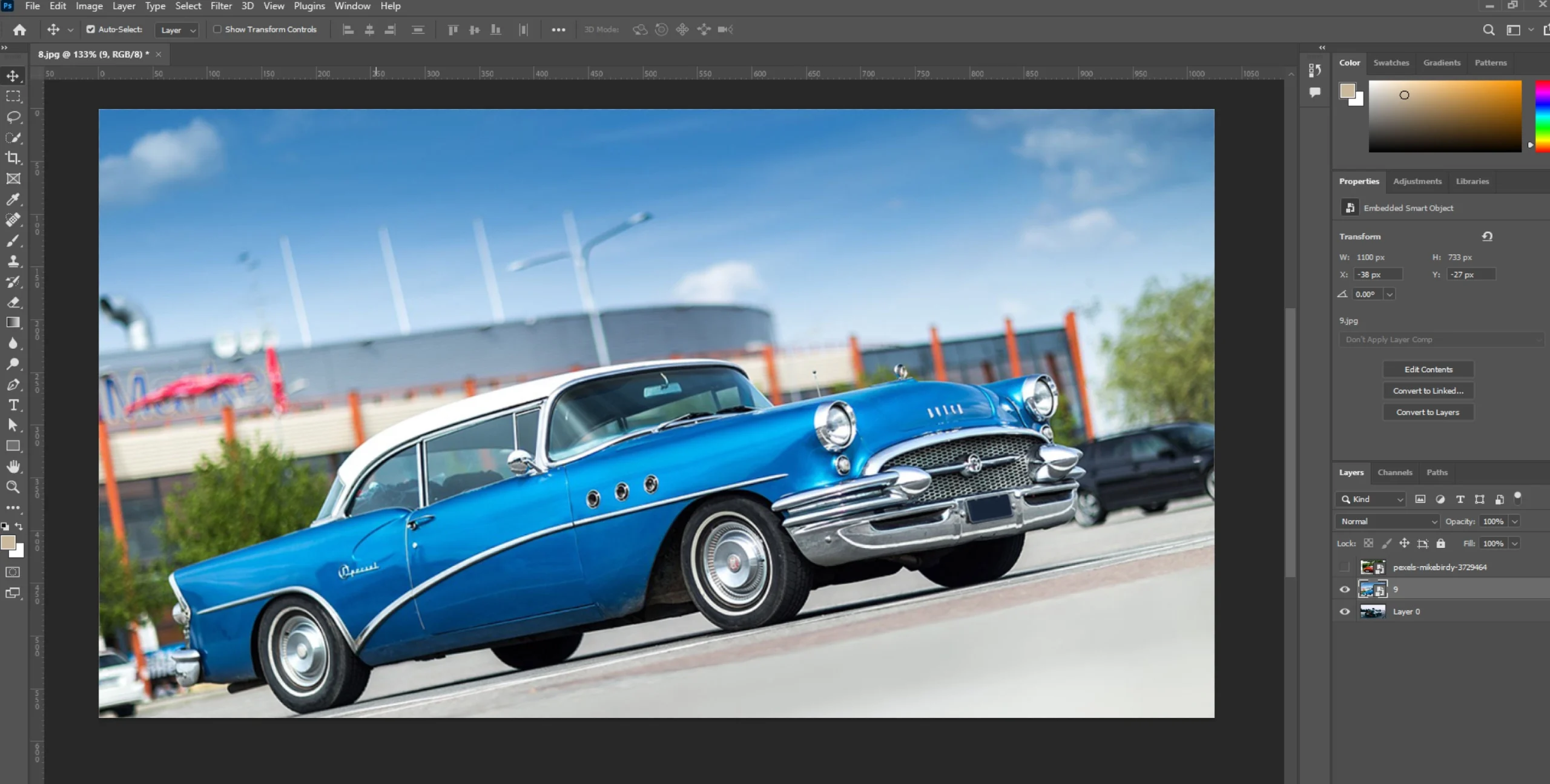The width and height of the screenshot is (1550, 784).
Task: Activate the Hand tool
Action: click(13, 467)
